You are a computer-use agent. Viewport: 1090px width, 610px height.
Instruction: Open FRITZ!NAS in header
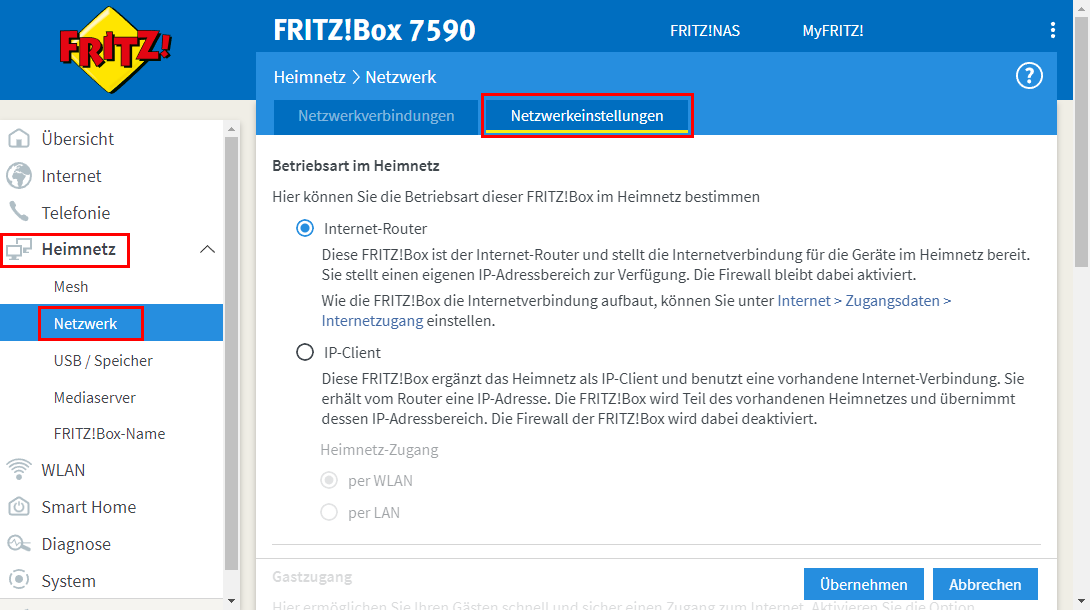coord(705,31)
